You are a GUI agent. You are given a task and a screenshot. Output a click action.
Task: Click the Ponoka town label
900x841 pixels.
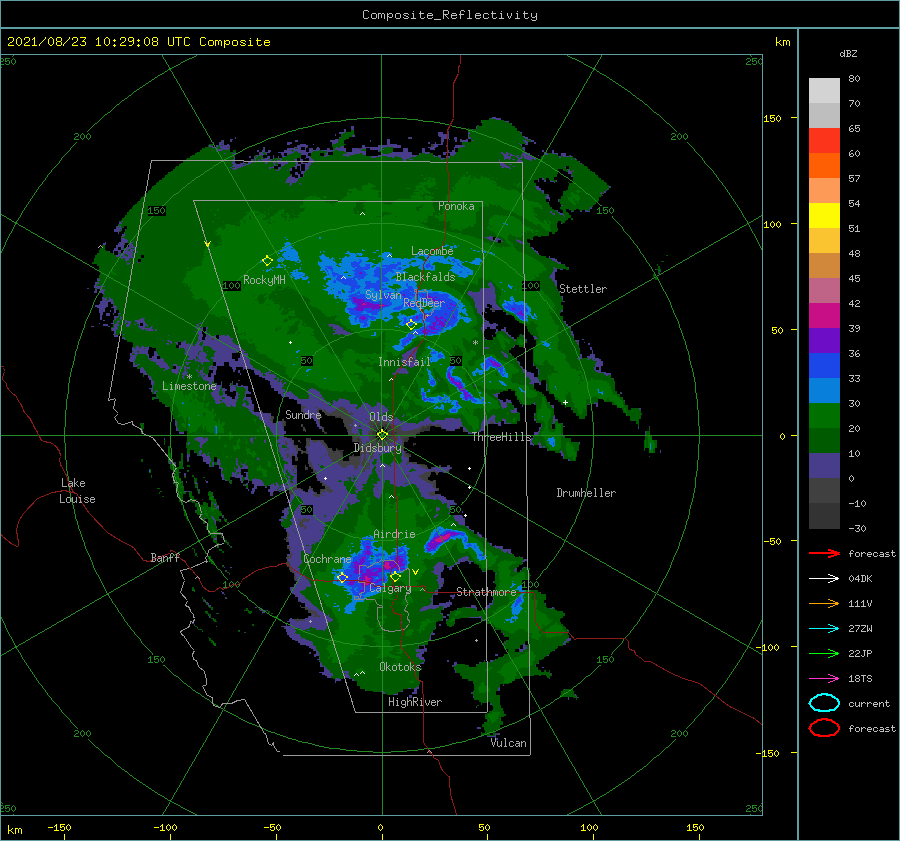(456, 206)
